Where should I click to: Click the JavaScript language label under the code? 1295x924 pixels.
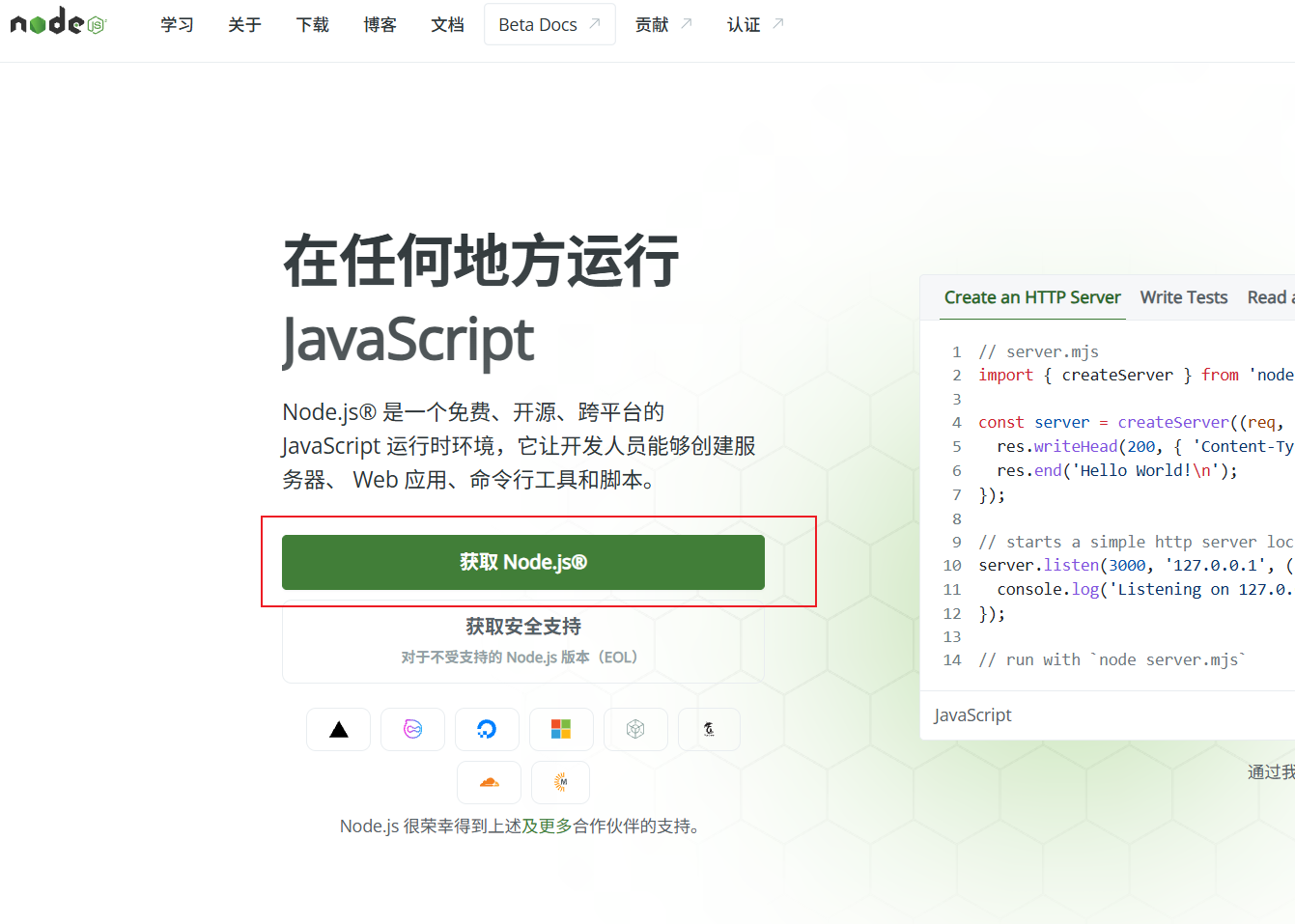click(x=972, y=715)
